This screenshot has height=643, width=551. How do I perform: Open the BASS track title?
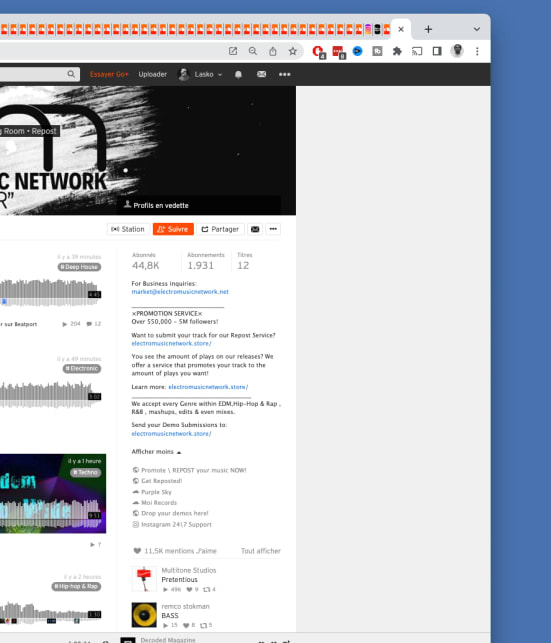[x=170, y=616]
